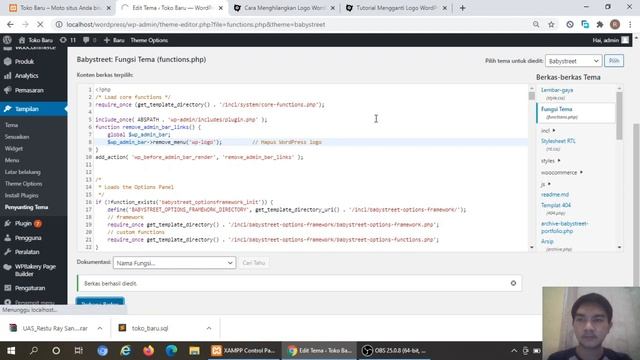The width and height of the screenshot is (640, 360).
Task: Stop loading the page
Action: click(x=40, y=24)
